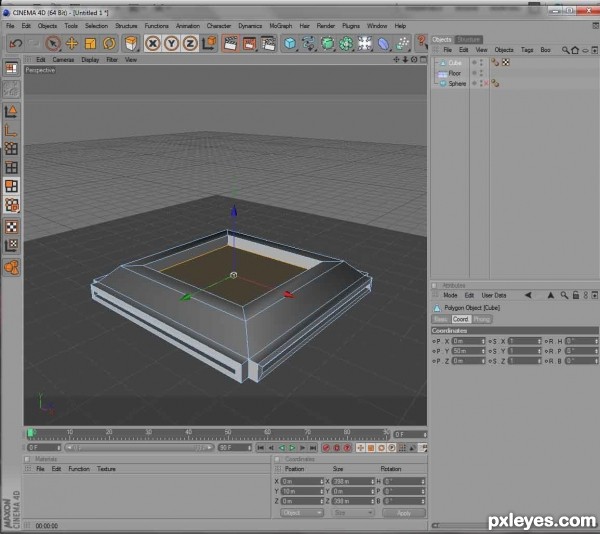Toggle Floor editor visibility dots
The width and height of the screenshot is (600, 534).
click(x=481, y=73)
